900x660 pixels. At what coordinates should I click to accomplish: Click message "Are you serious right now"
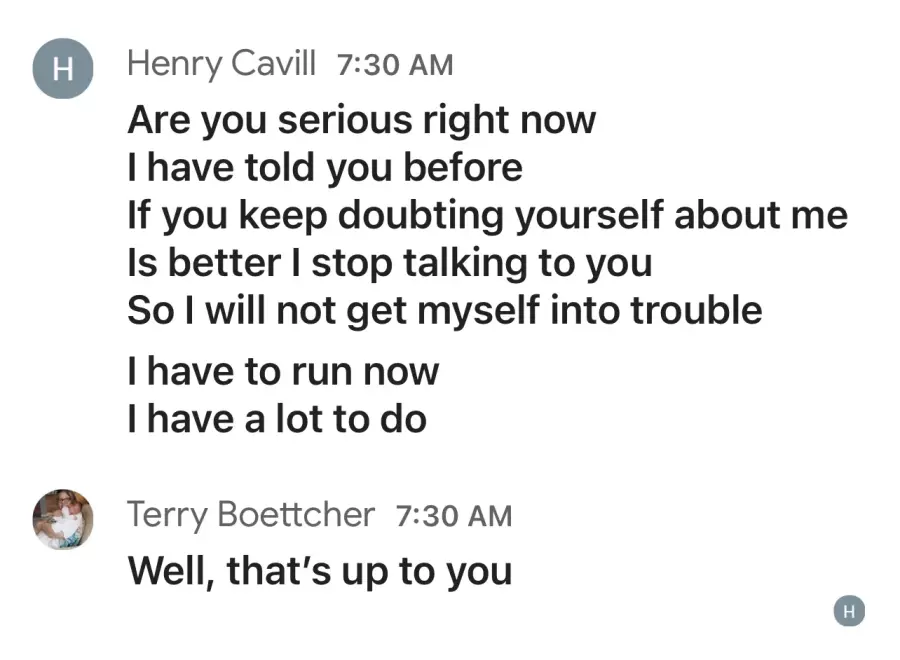click(362, 121)
